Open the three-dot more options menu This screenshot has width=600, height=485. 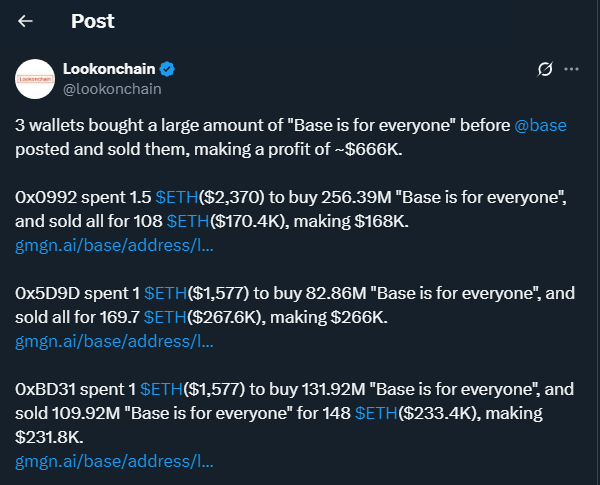(x=572, y=69)
